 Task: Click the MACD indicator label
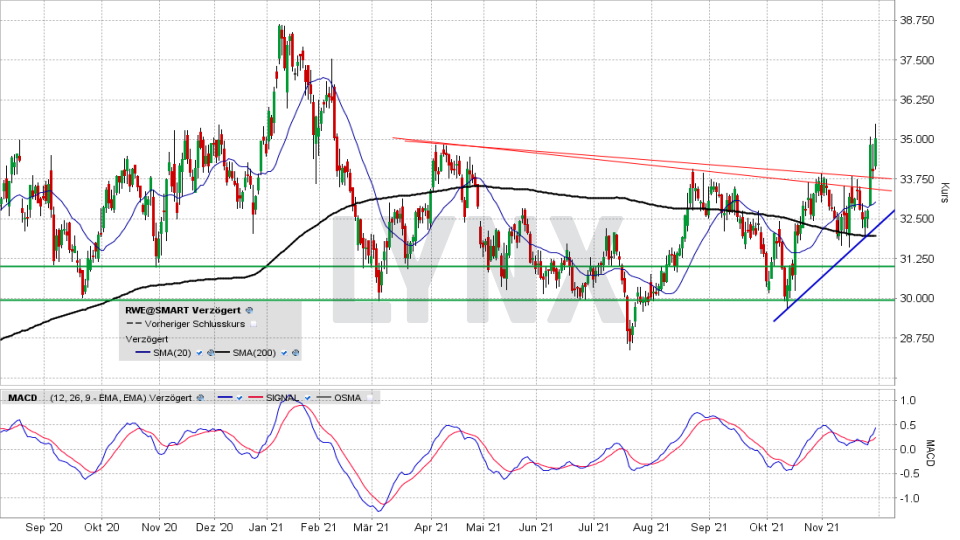(x=23, y=398)
